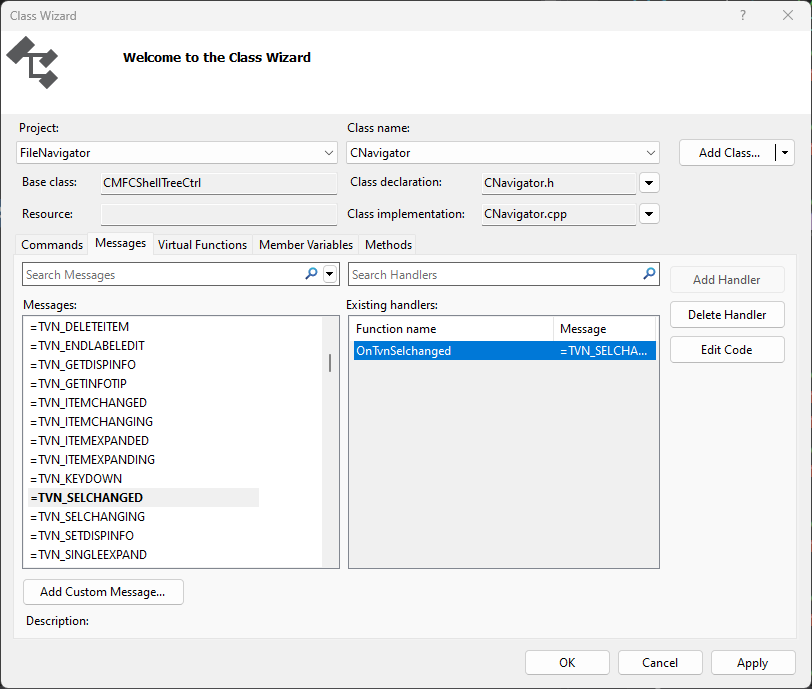This screenshot has width=812, height=689.
Task: Select =TVN_ENDLABELEDIT in Messages list
Action: pyautogui.click(x=88, y=346)
